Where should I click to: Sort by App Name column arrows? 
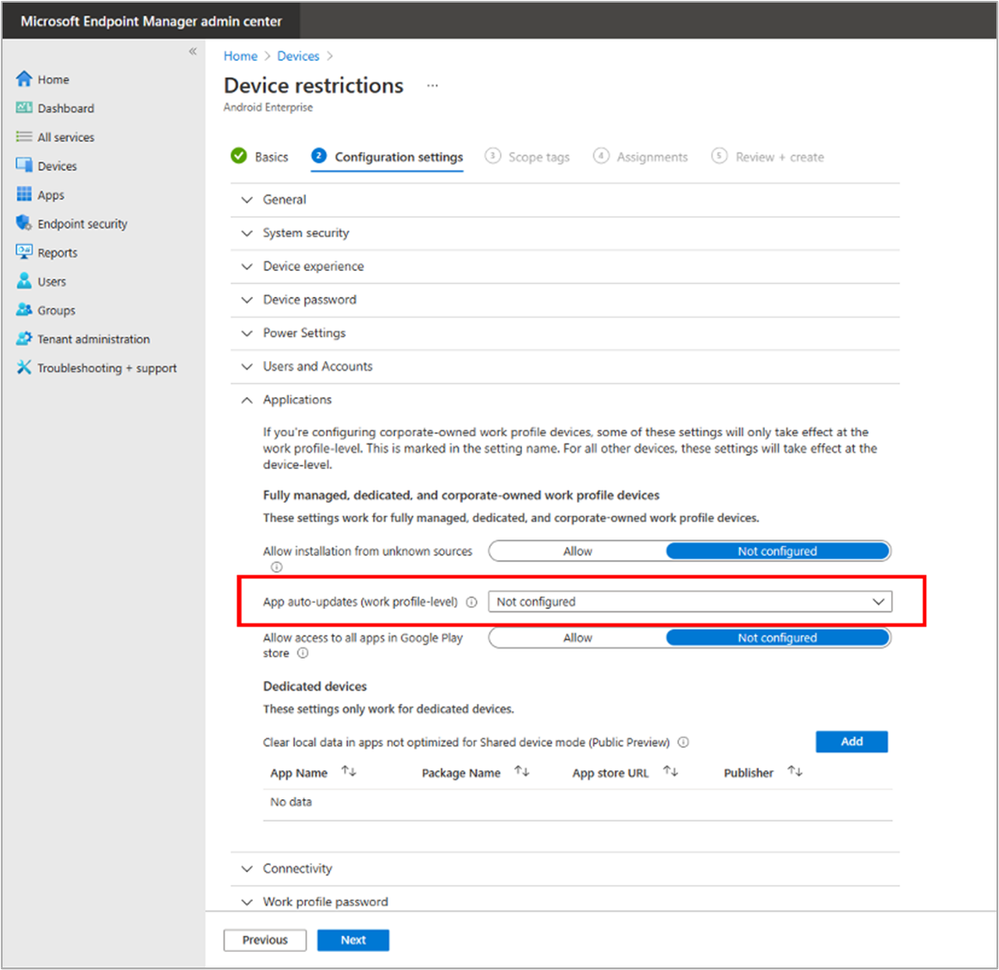(x=349, y=771)
